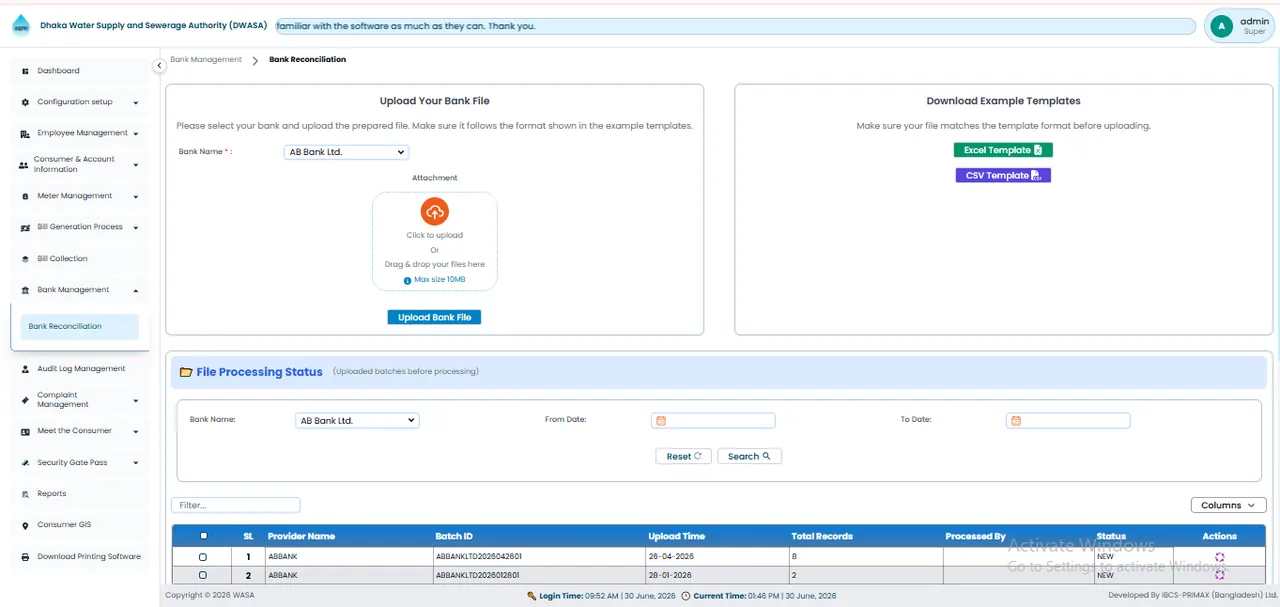Download the CSV Template

[x=1003, y=175]
